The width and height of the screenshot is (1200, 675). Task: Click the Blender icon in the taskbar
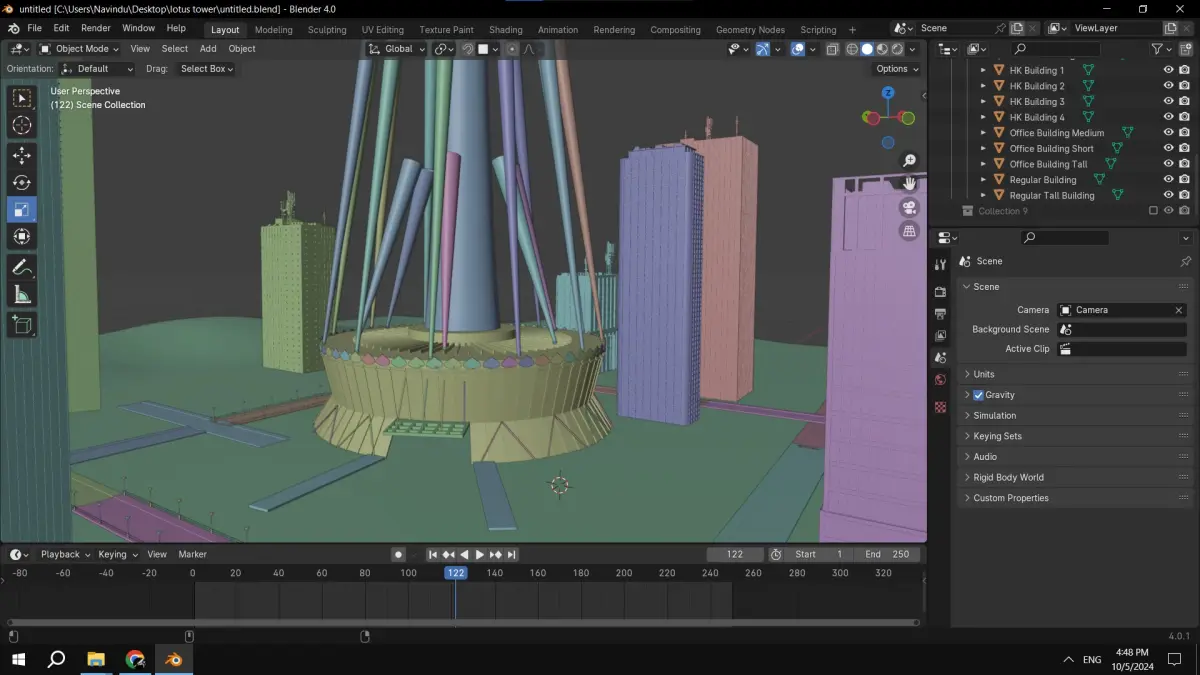pos(174,659)
